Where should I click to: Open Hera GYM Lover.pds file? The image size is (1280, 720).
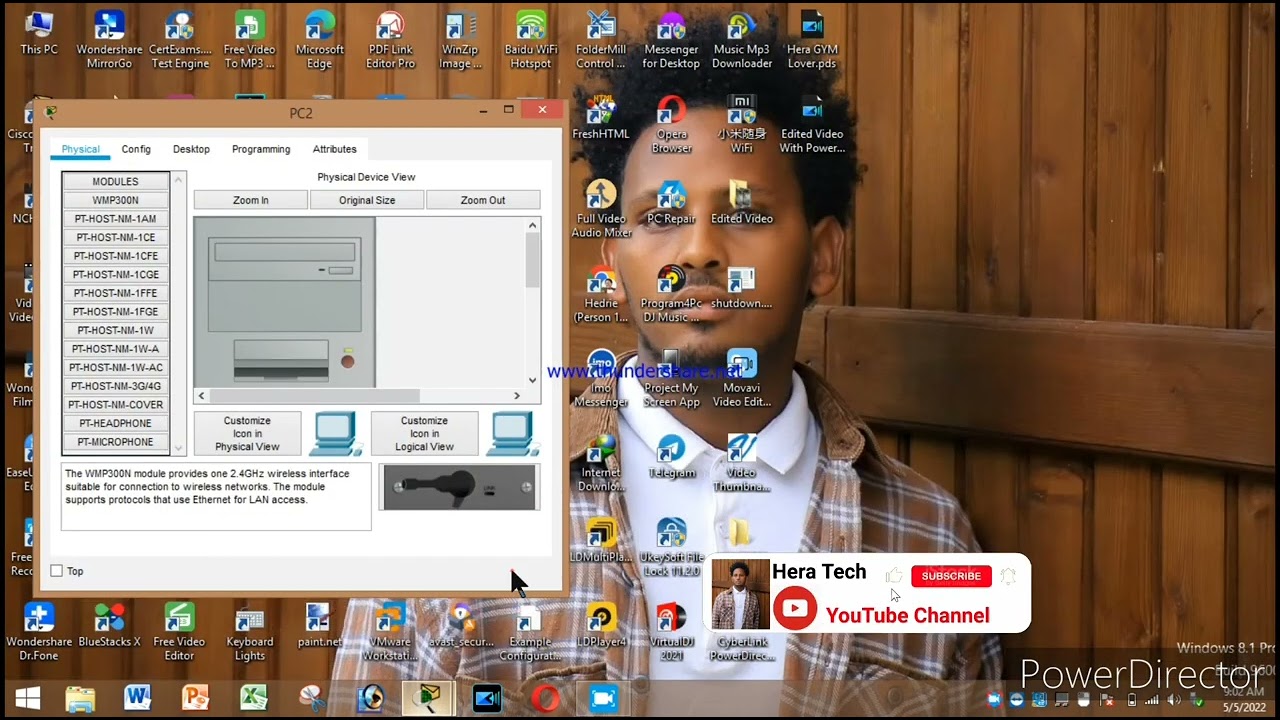(812, 40)
